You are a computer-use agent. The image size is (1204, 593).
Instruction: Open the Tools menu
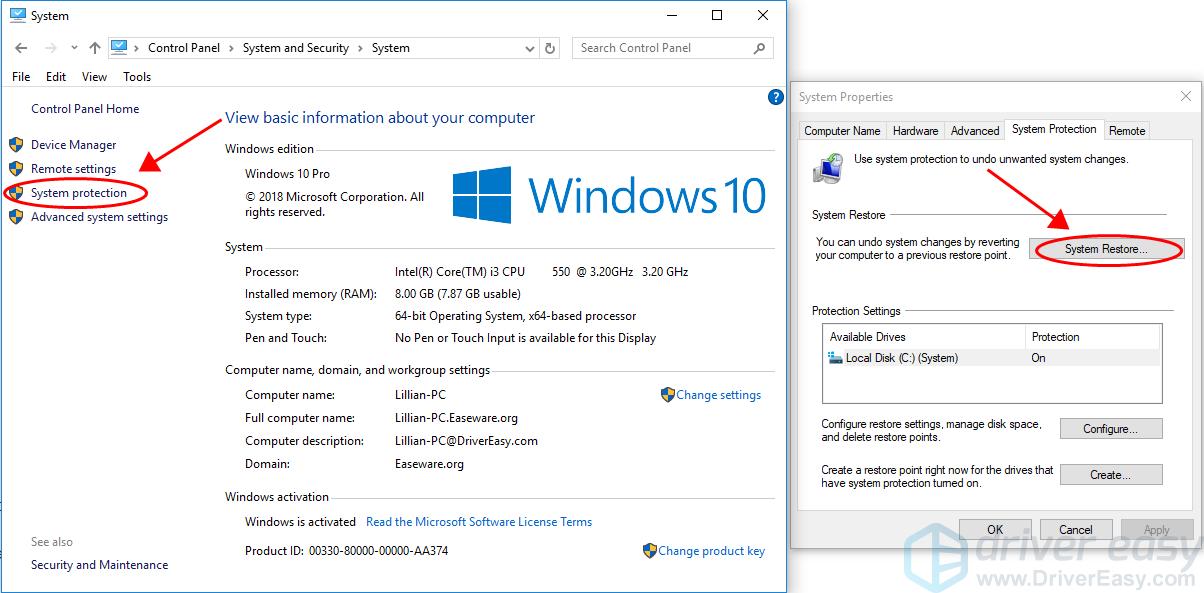(136, 76)
